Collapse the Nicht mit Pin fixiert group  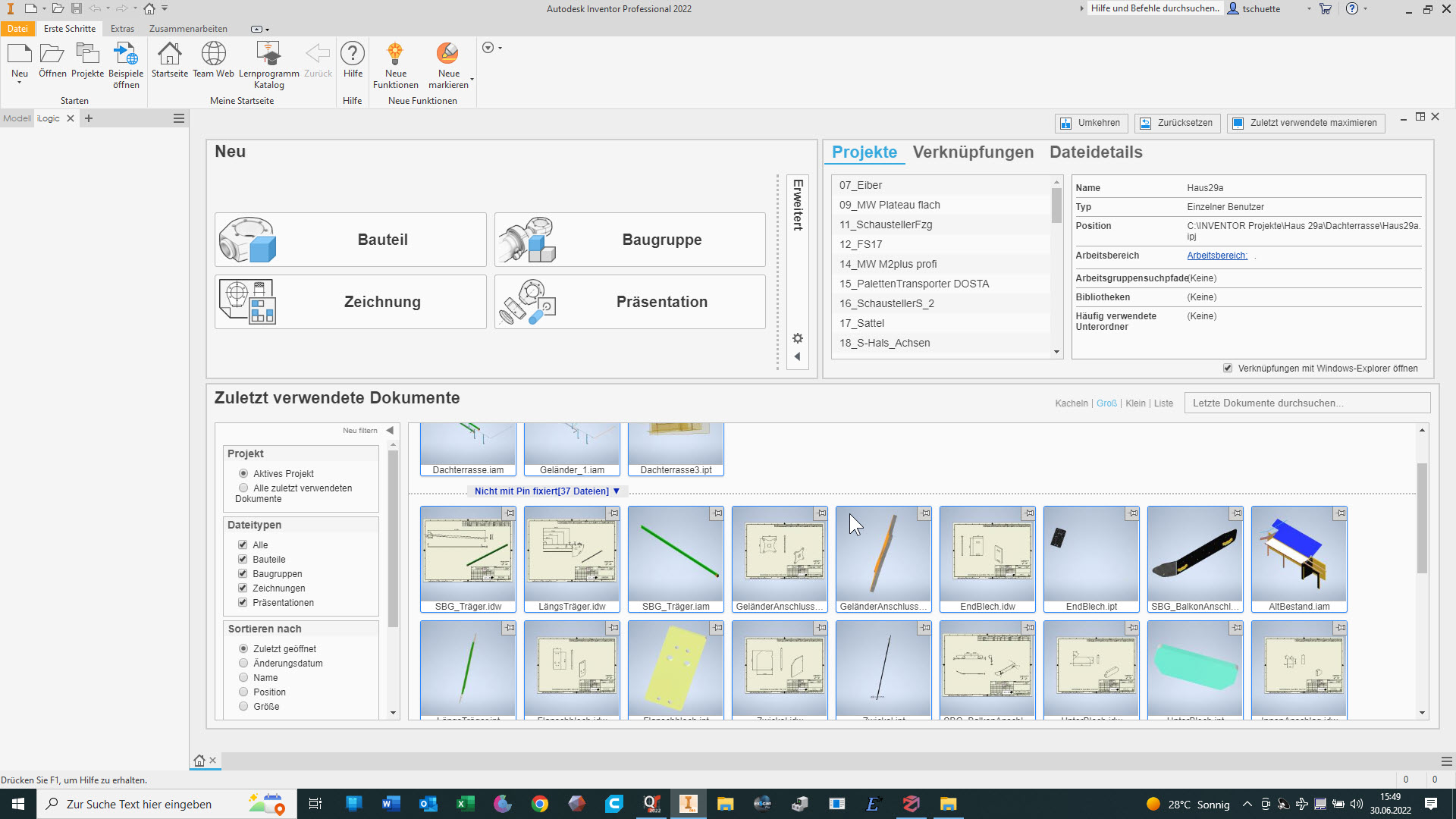(x=617, y=491)
